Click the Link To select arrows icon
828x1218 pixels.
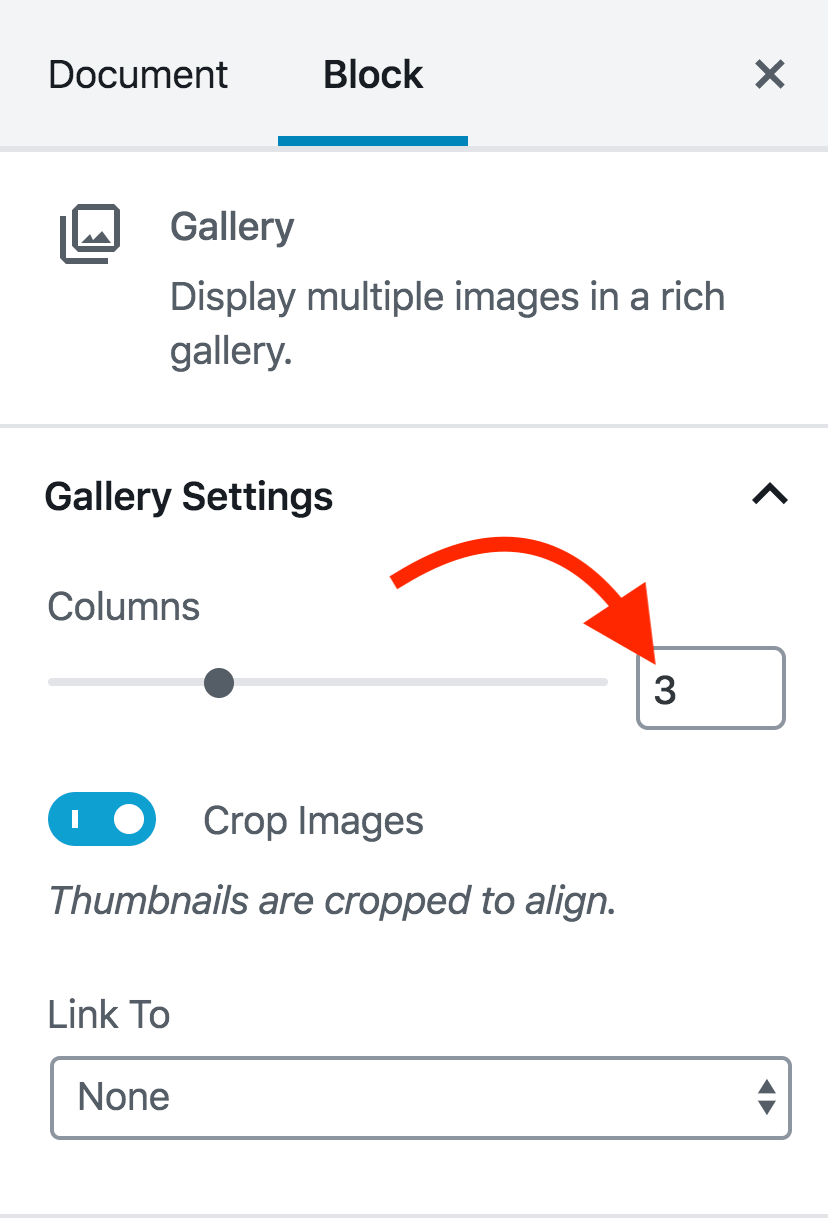(x=766, y=1097)
